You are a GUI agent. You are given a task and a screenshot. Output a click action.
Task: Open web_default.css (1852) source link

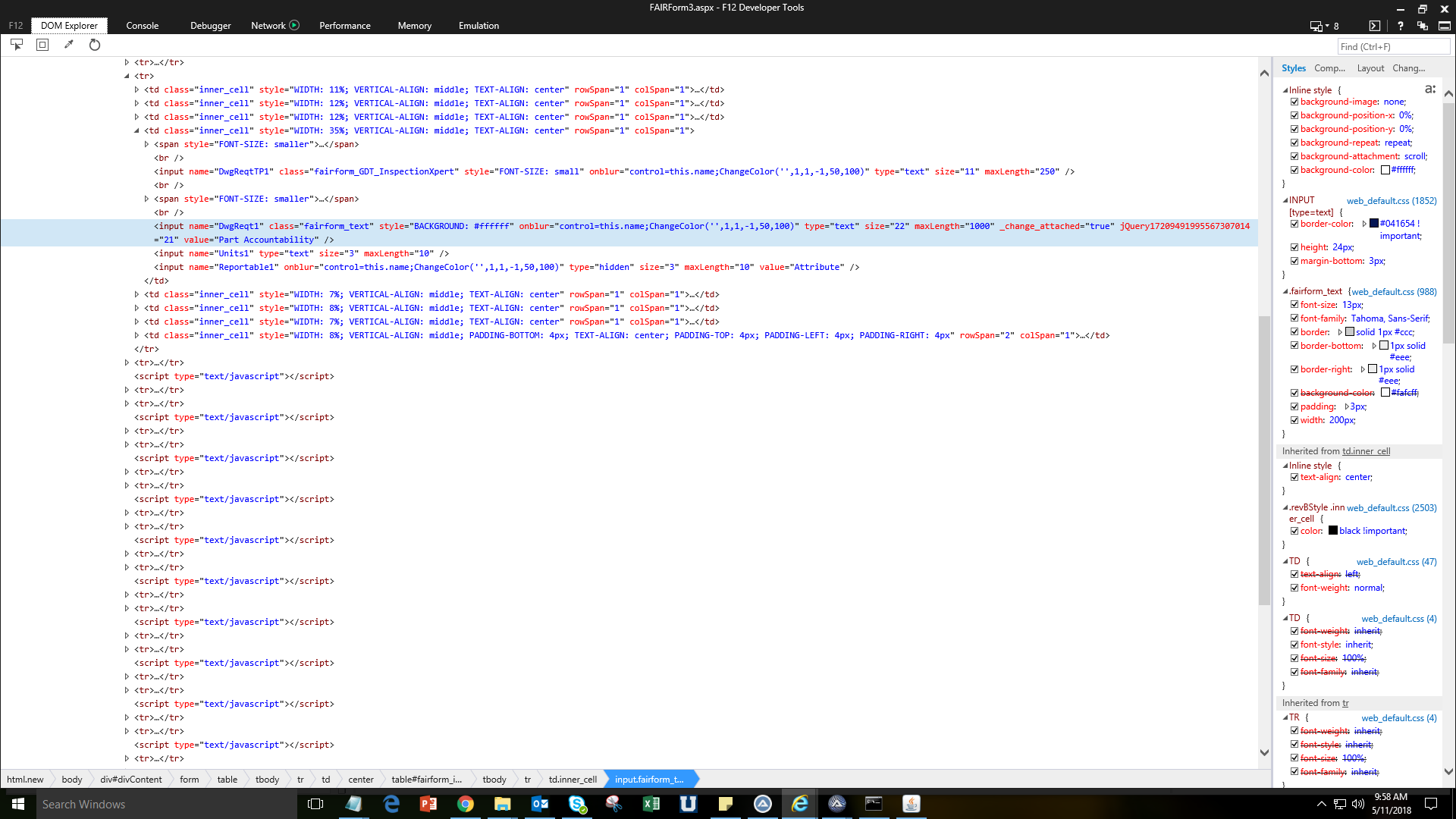point(1392,201)
